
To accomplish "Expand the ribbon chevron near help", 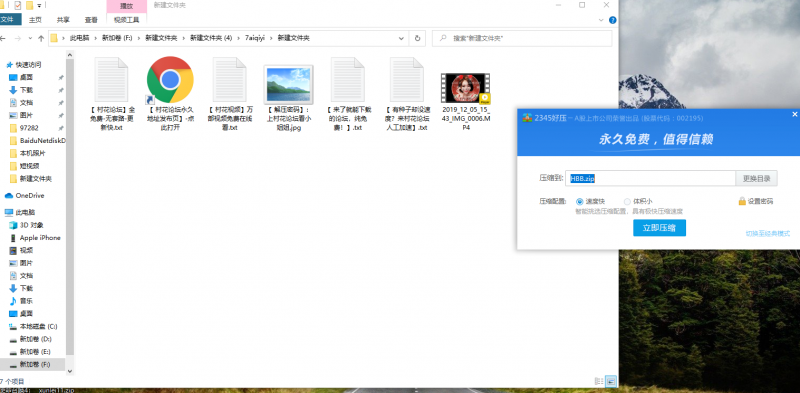I will tap(601, 20).
